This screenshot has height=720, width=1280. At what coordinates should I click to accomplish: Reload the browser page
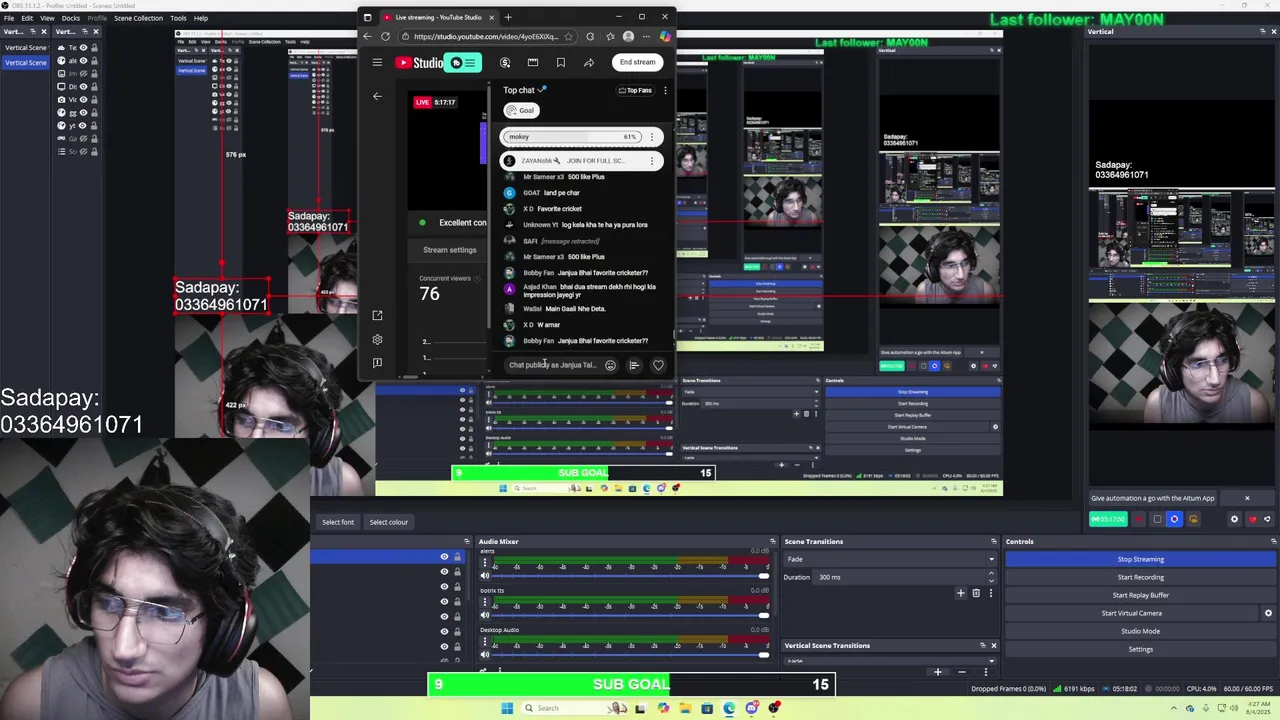tap(385, 37)
